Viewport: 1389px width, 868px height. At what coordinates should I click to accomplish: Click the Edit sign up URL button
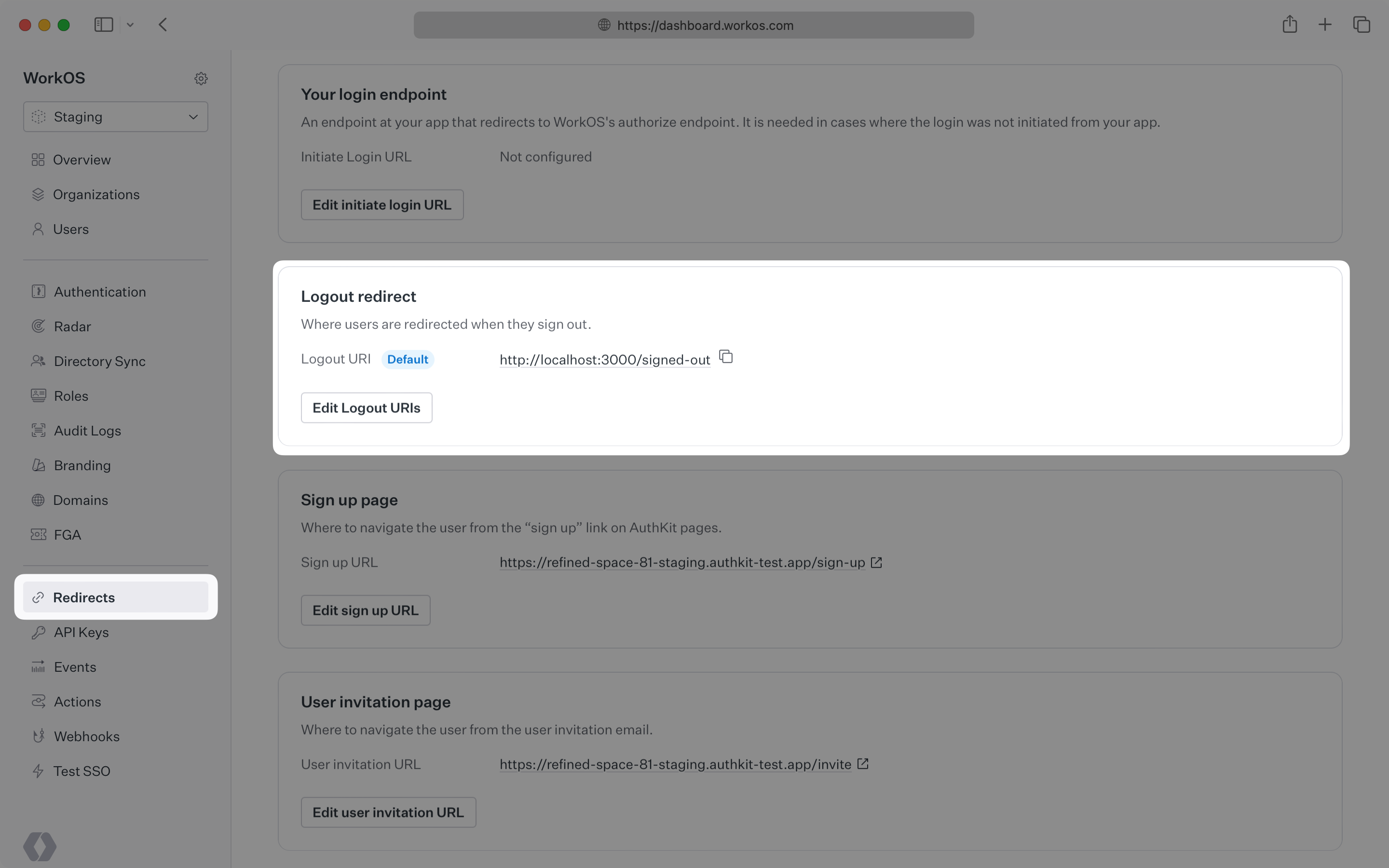[x=365, y=610]
